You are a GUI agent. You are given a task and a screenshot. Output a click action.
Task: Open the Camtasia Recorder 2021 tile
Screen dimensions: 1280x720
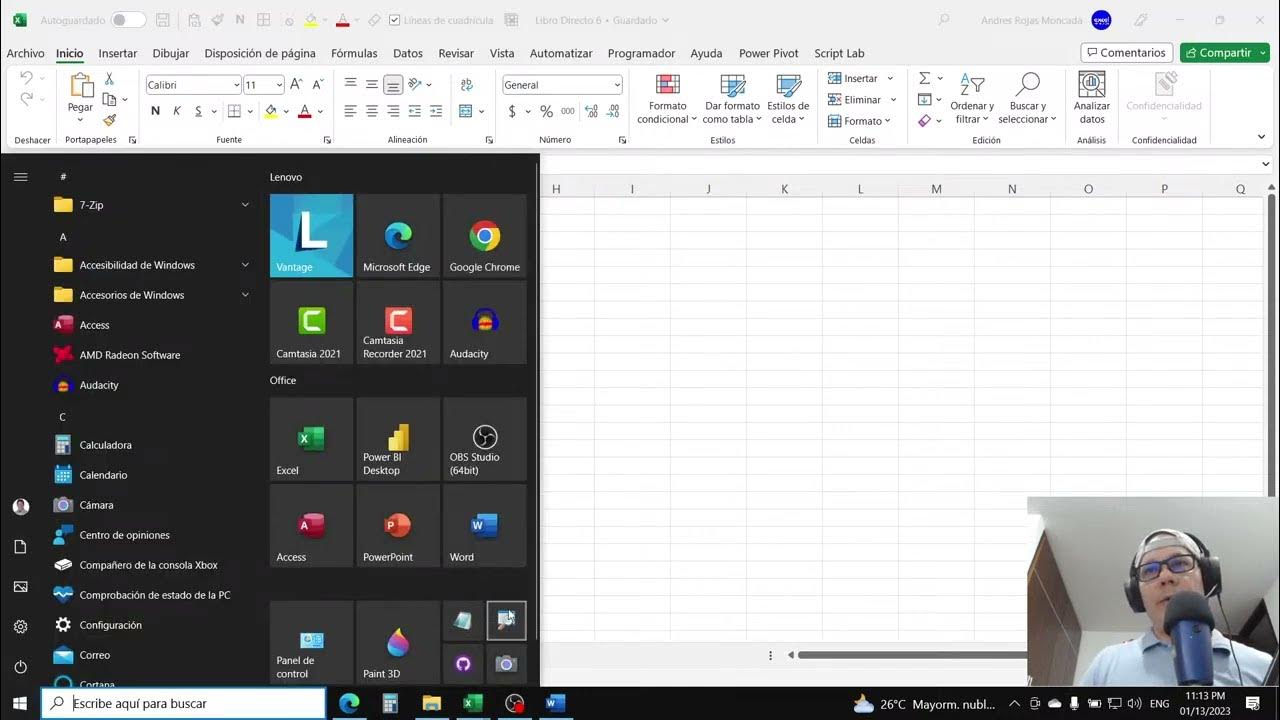click(398, 322)
